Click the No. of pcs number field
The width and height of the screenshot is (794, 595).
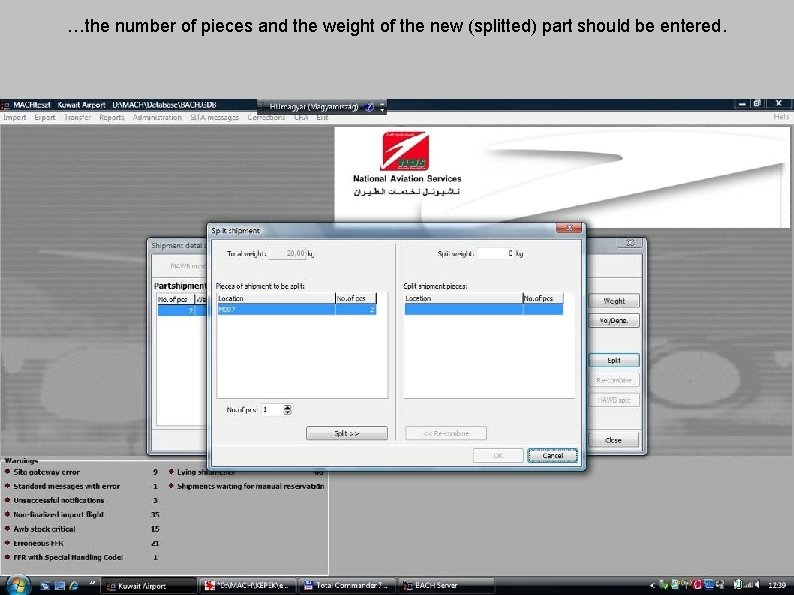(272, 410)
